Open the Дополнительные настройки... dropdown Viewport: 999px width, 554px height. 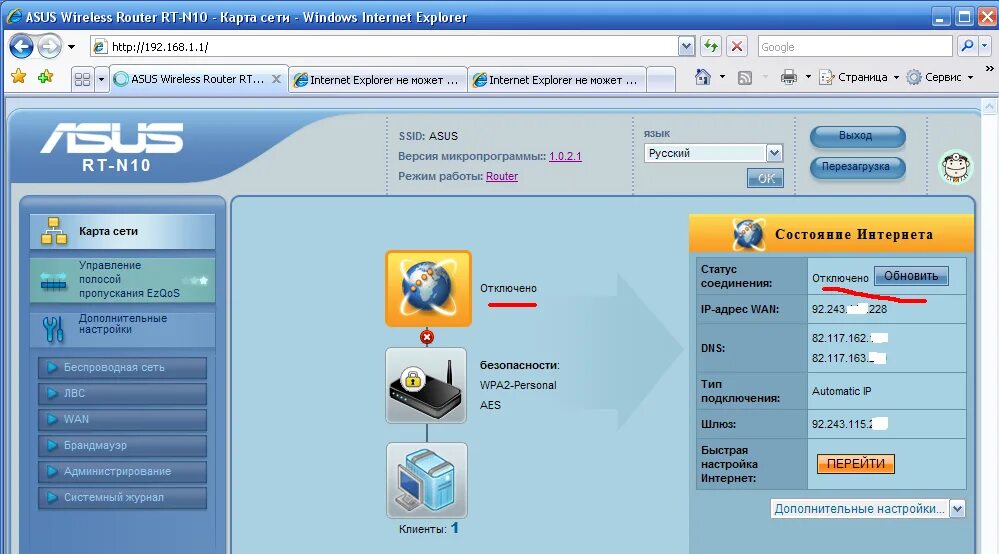click(868, 509)
